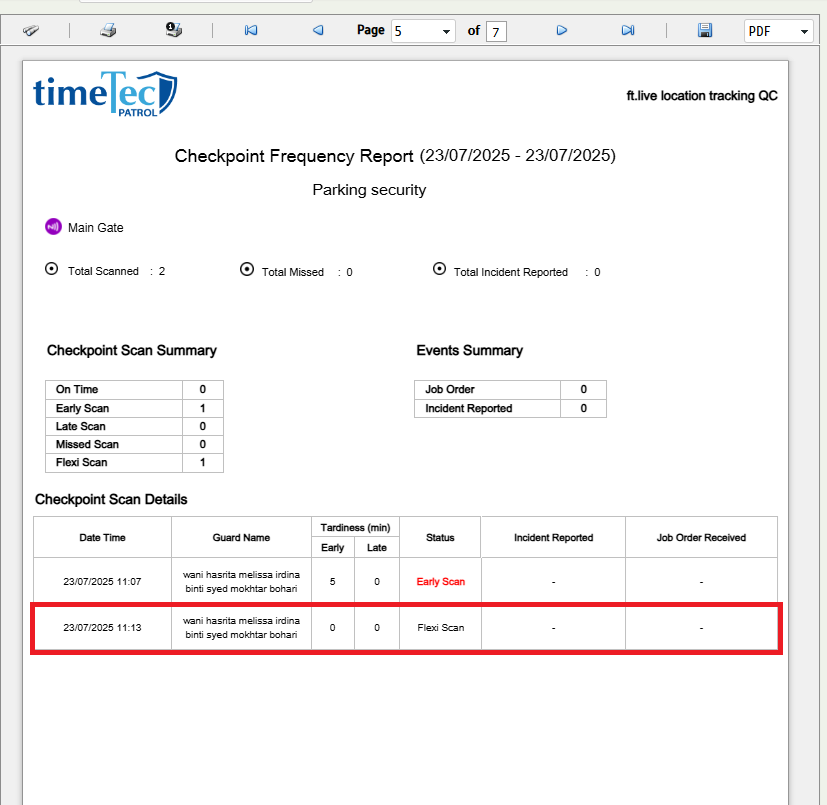The width and height of the screenshot is (827, 805).
Task: Click the TimeTec Patrol logo
Action: click(105, 94)
